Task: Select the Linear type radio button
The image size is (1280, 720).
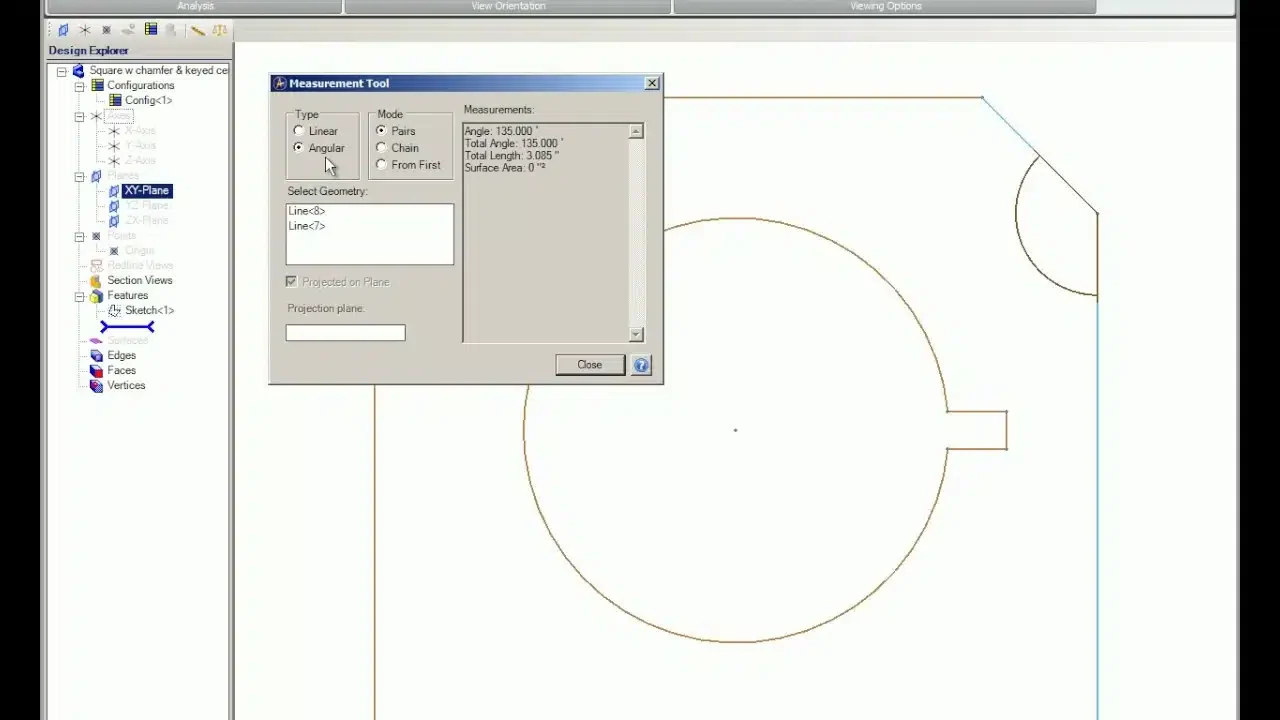Action: point(298,131)
